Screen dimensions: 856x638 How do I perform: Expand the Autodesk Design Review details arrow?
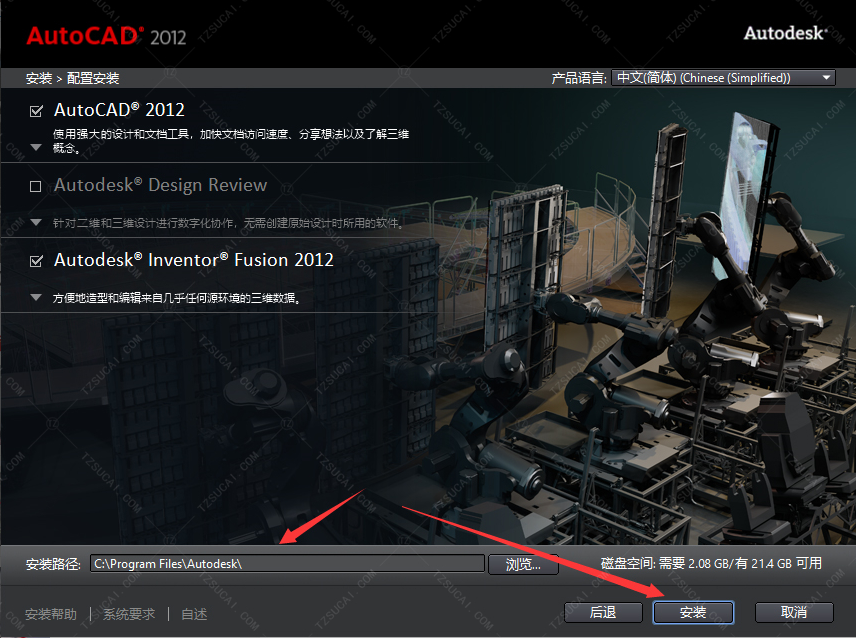37,222
